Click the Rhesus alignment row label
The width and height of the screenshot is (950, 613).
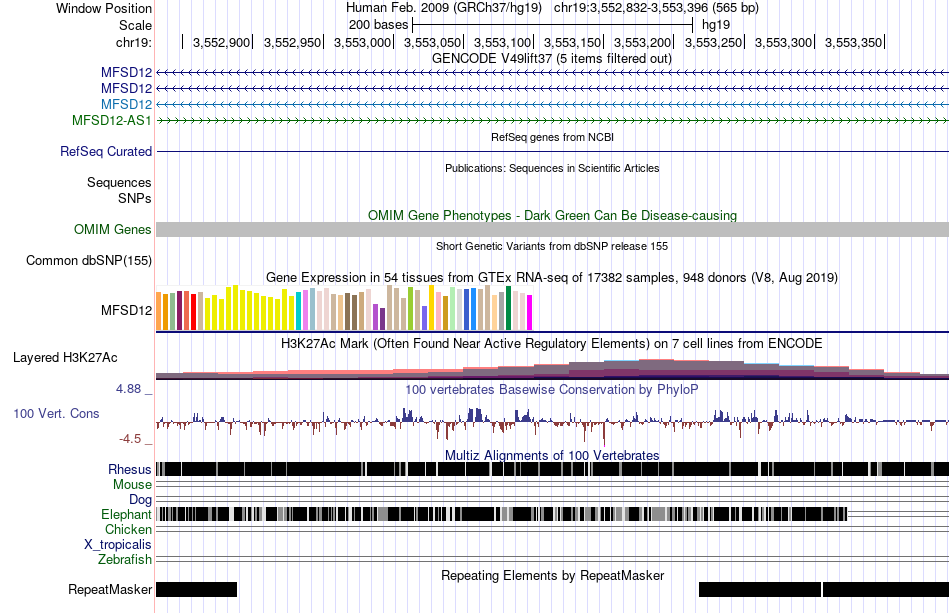pyautogui.click(x=130, y=469)
